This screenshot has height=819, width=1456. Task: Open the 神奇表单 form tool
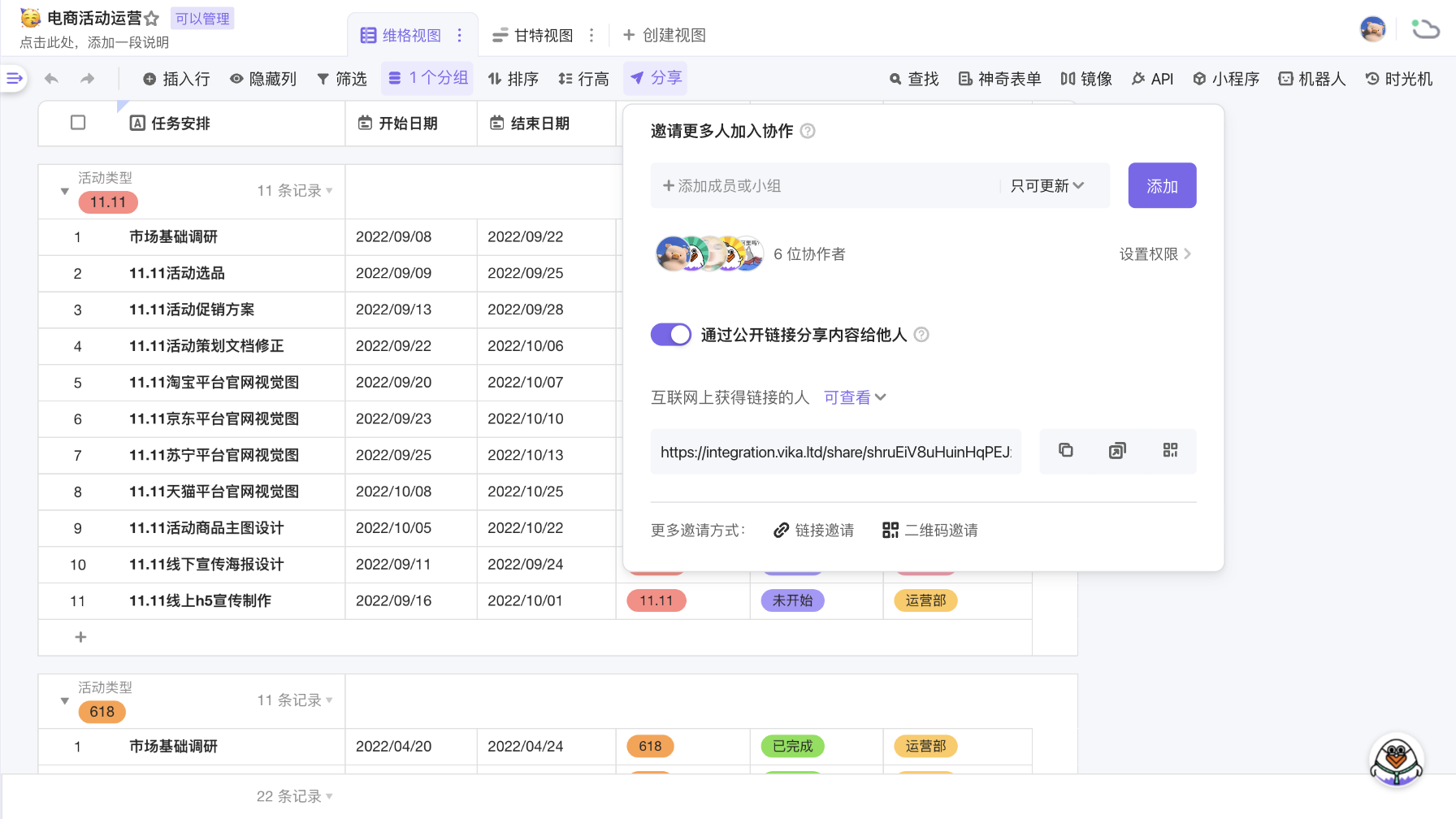[999, 79]
